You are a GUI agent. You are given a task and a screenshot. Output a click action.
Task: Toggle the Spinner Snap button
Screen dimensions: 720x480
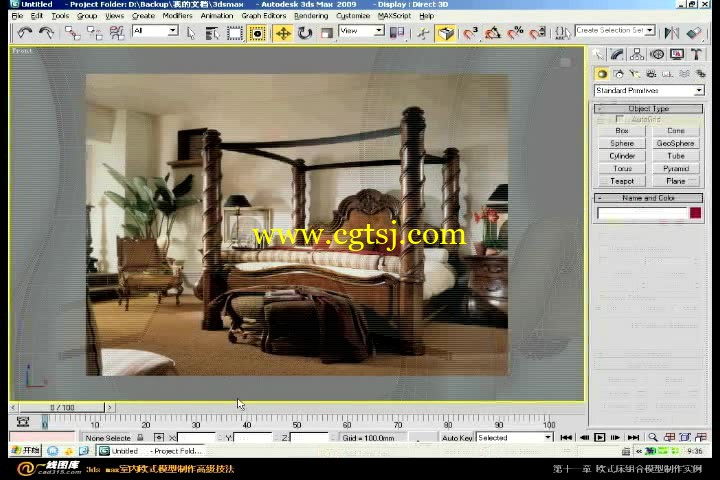tap(538, 33)
